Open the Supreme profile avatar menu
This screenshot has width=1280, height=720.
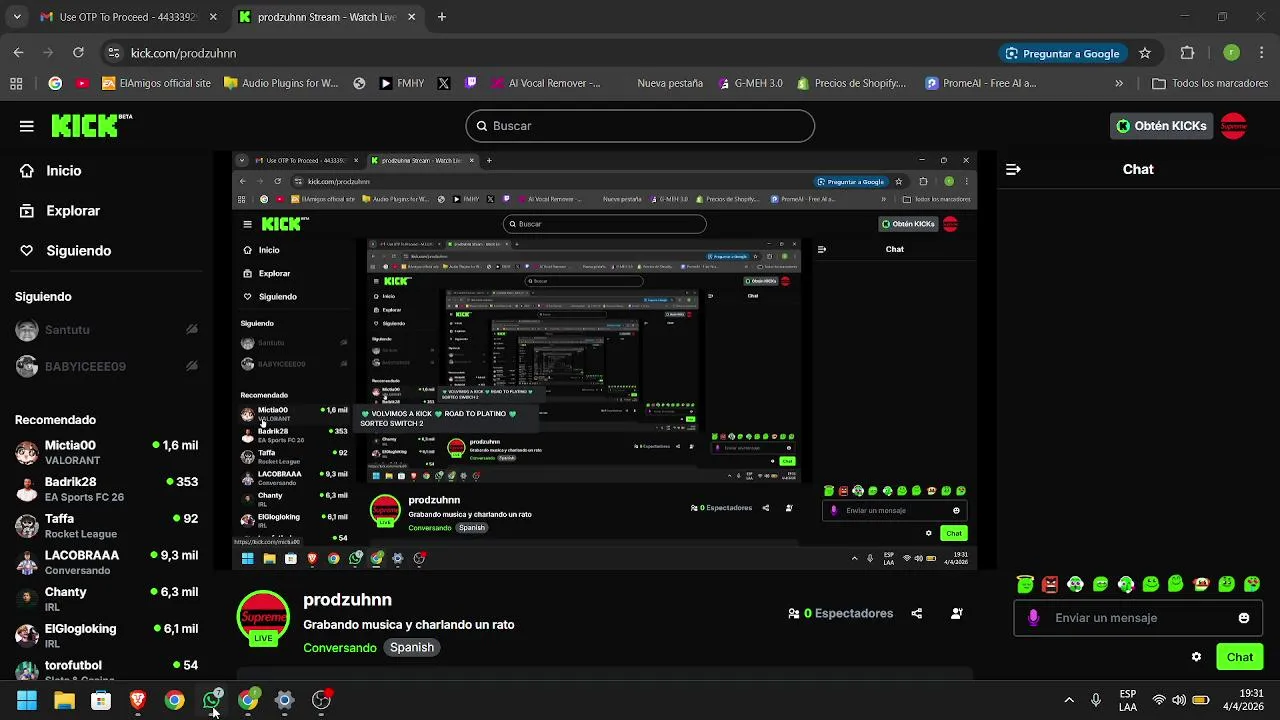coord(1234,126)
